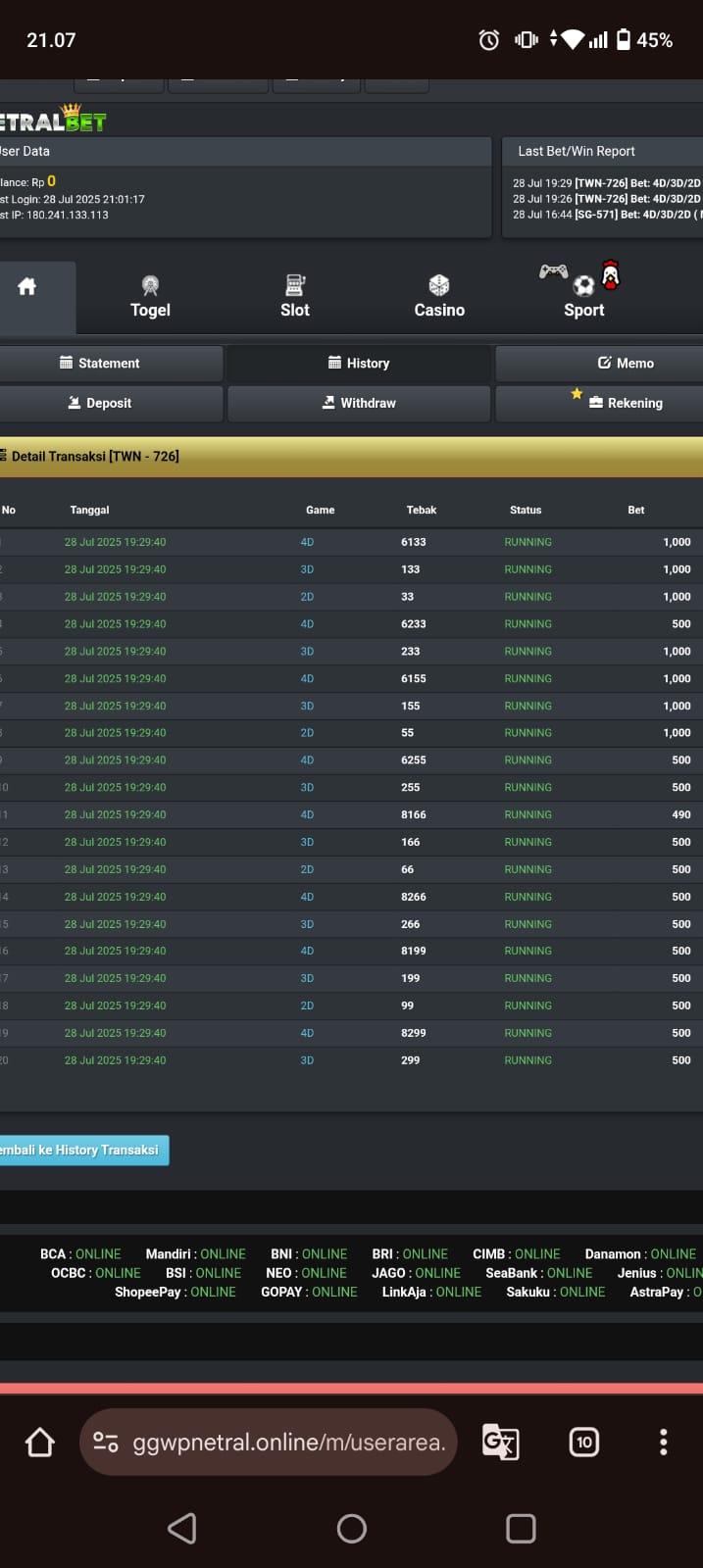Open the Statement page
Screen dimensions: 703x1568
(109, 364)
